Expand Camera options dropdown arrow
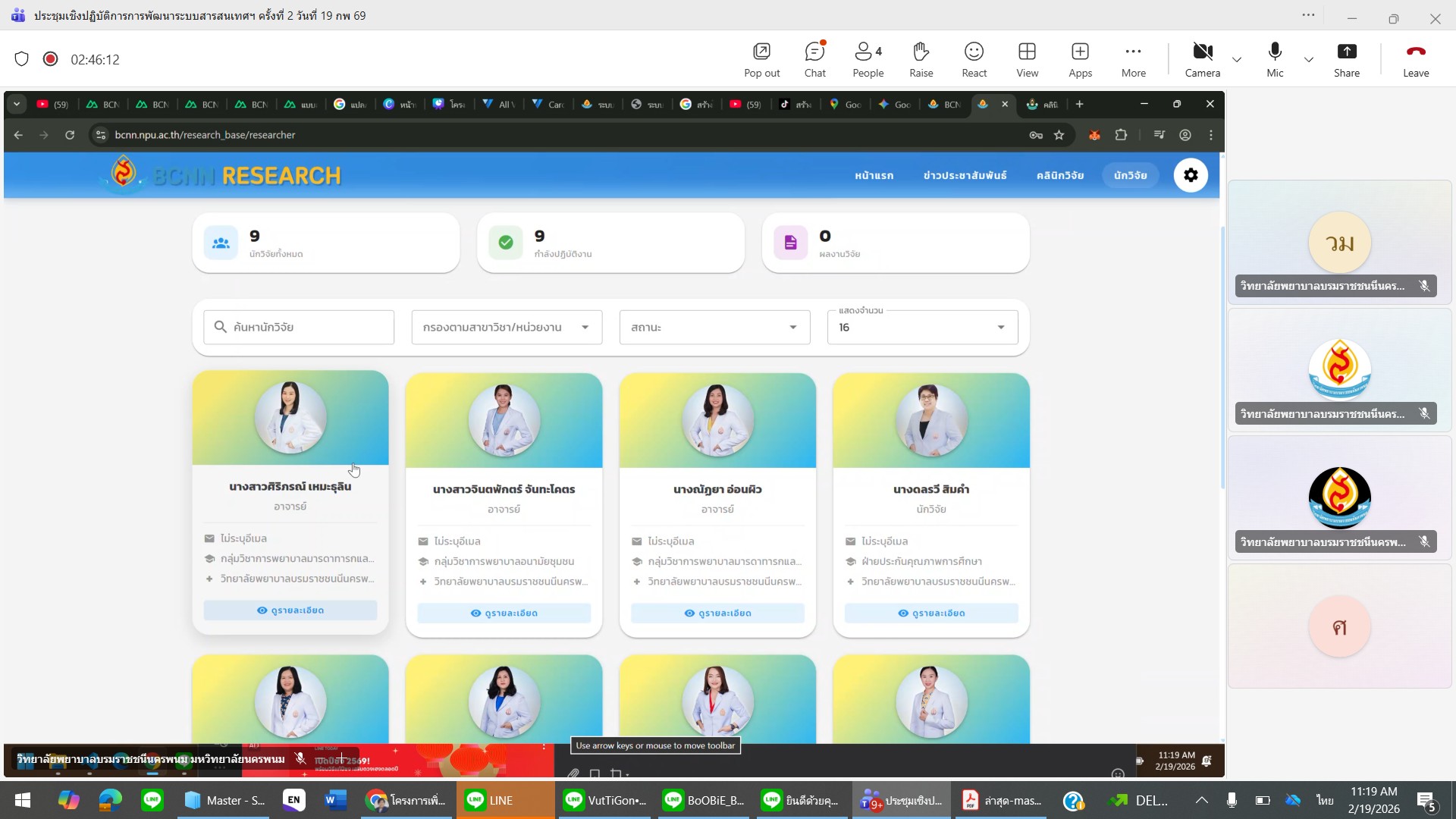The image size is (1456, 819). click(x=1237, y=59)
